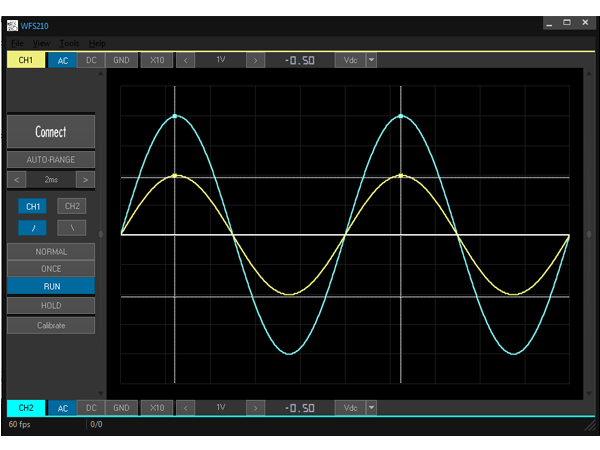Set CH1 coupling to GND
The image size is (600, 450).
click(121, 60)
